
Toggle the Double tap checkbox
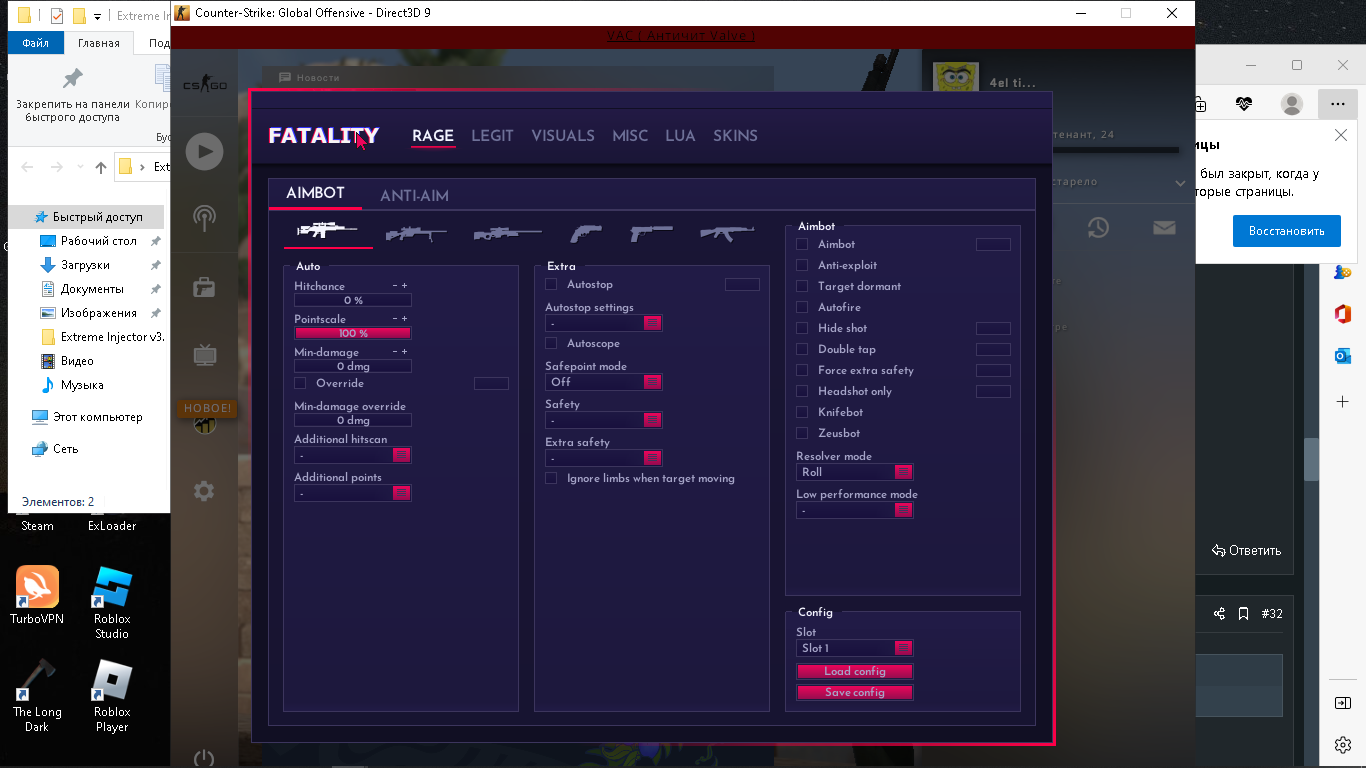(802, 349)
